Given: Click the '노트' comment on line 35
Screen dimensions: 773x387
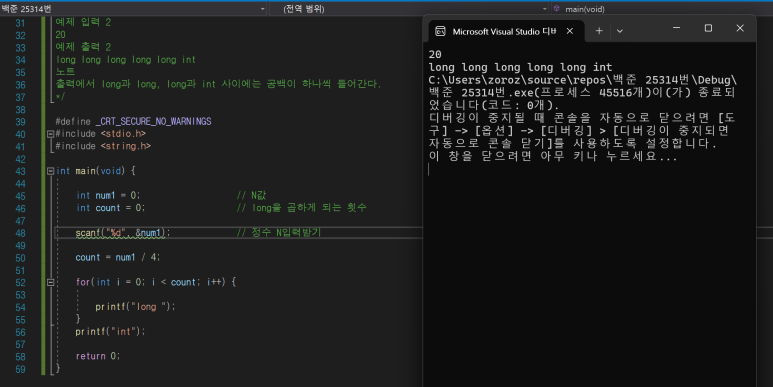Looking at the screenshot, I should [x=65, y=72].
